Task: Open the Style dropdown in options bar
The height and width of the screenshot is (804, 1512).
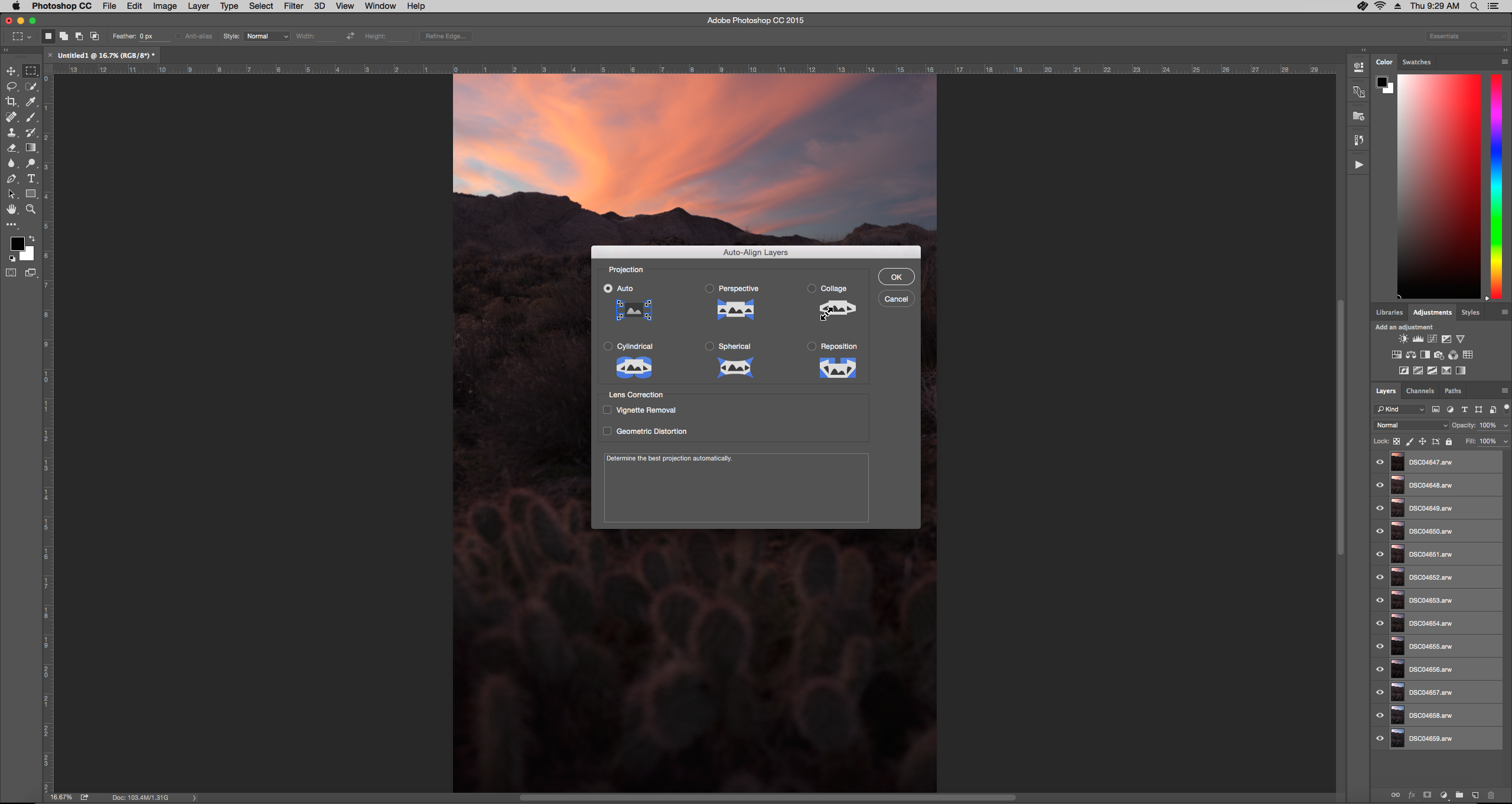Action: [267, 36]
